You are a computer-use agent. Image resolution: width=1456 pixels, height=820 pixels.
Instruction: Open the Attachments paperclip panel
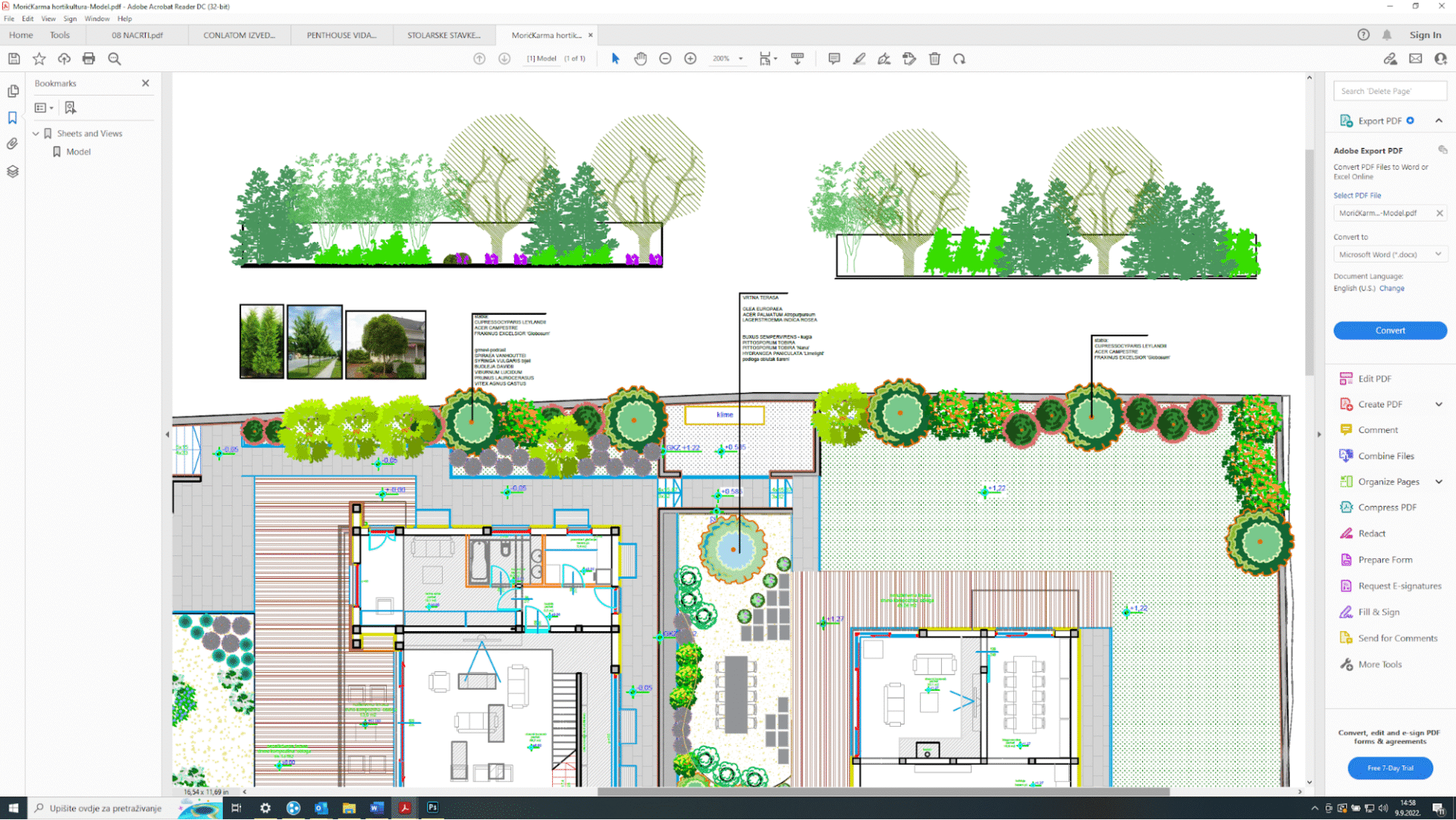(12, 144)
